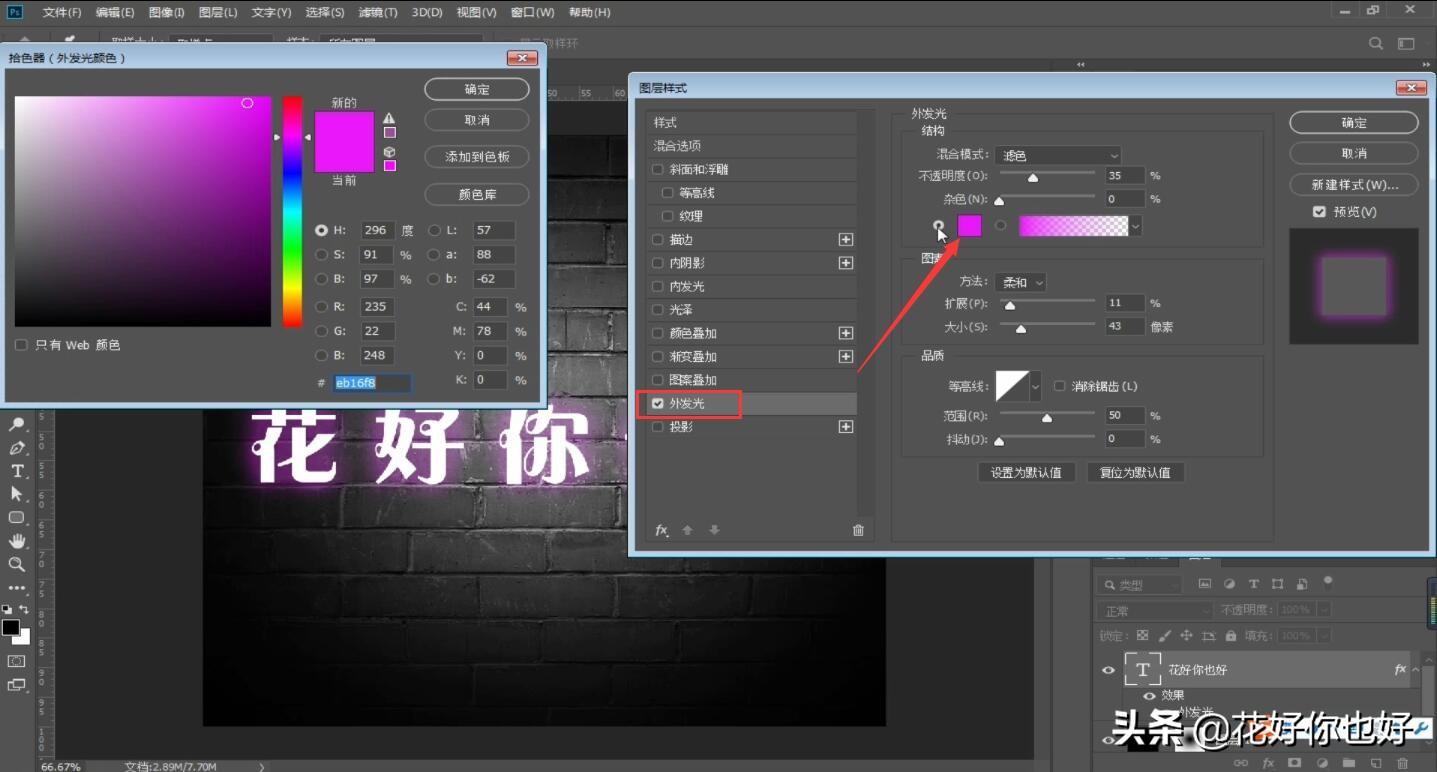Select the Hand tool
This screenshot has width=1437, height=772.
[x=17, y=541]
